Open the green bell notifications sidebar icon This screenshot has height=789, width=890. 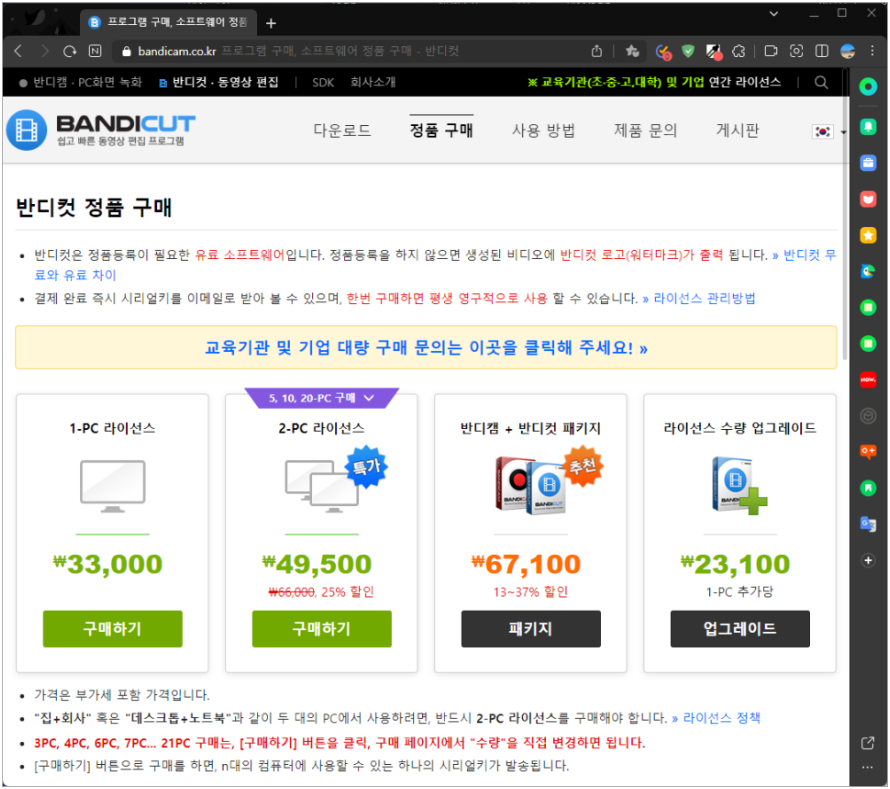tap(868, 127)
